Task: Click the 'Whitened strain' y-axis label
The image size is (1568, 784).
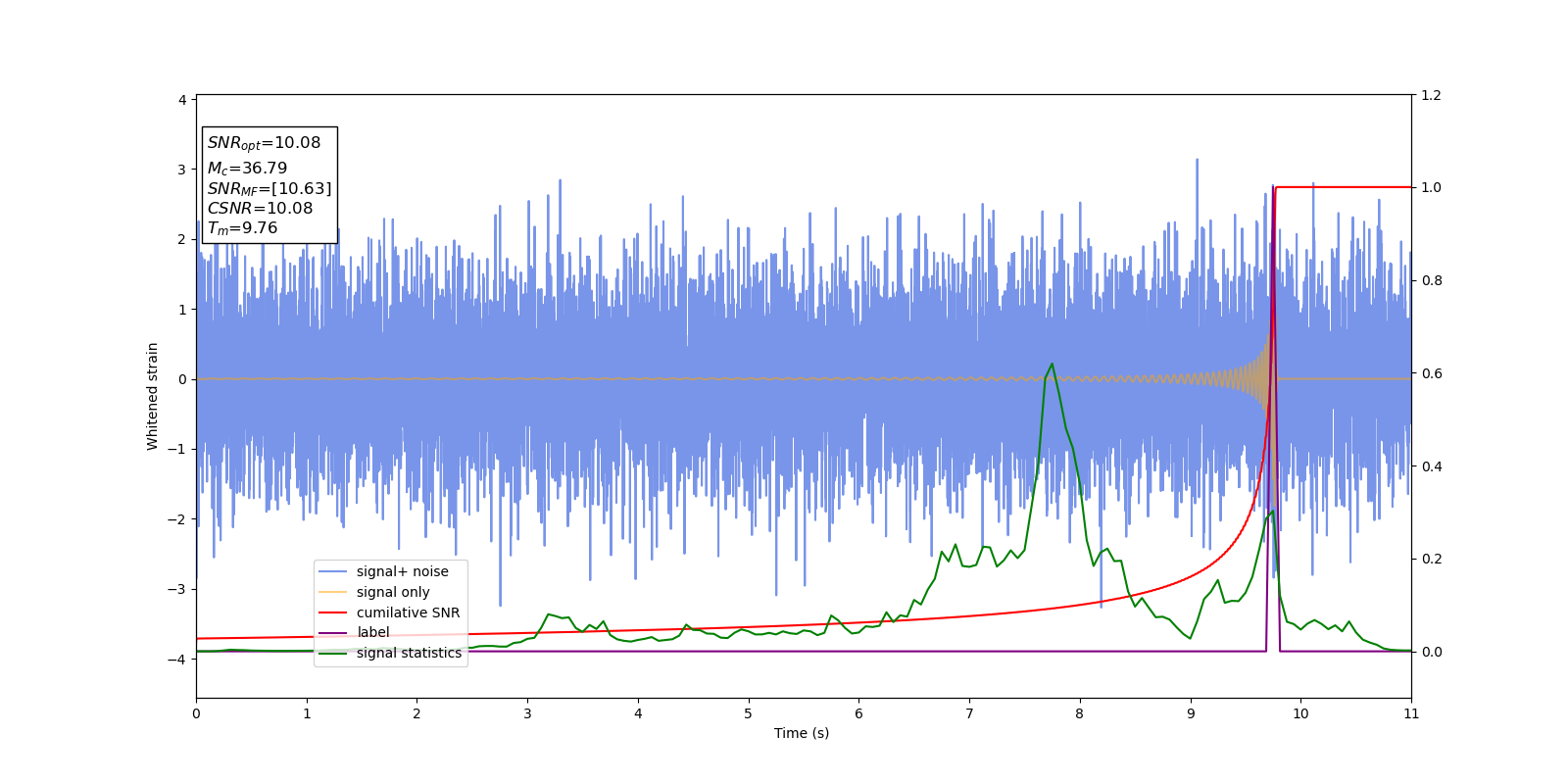Action: pos(153,396)
